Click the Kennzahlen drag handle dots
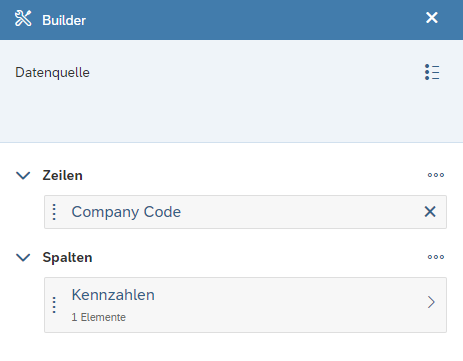 click(x=54, y=305)
